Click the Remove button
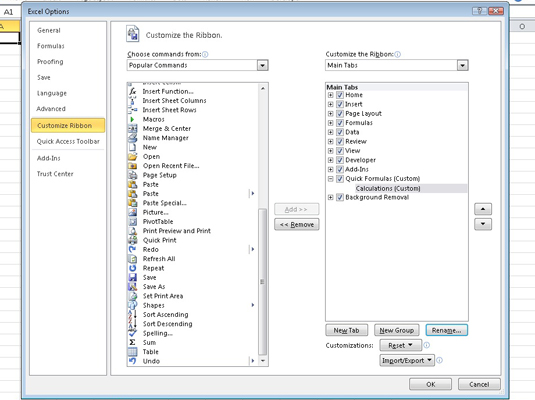 coord(297,225)
